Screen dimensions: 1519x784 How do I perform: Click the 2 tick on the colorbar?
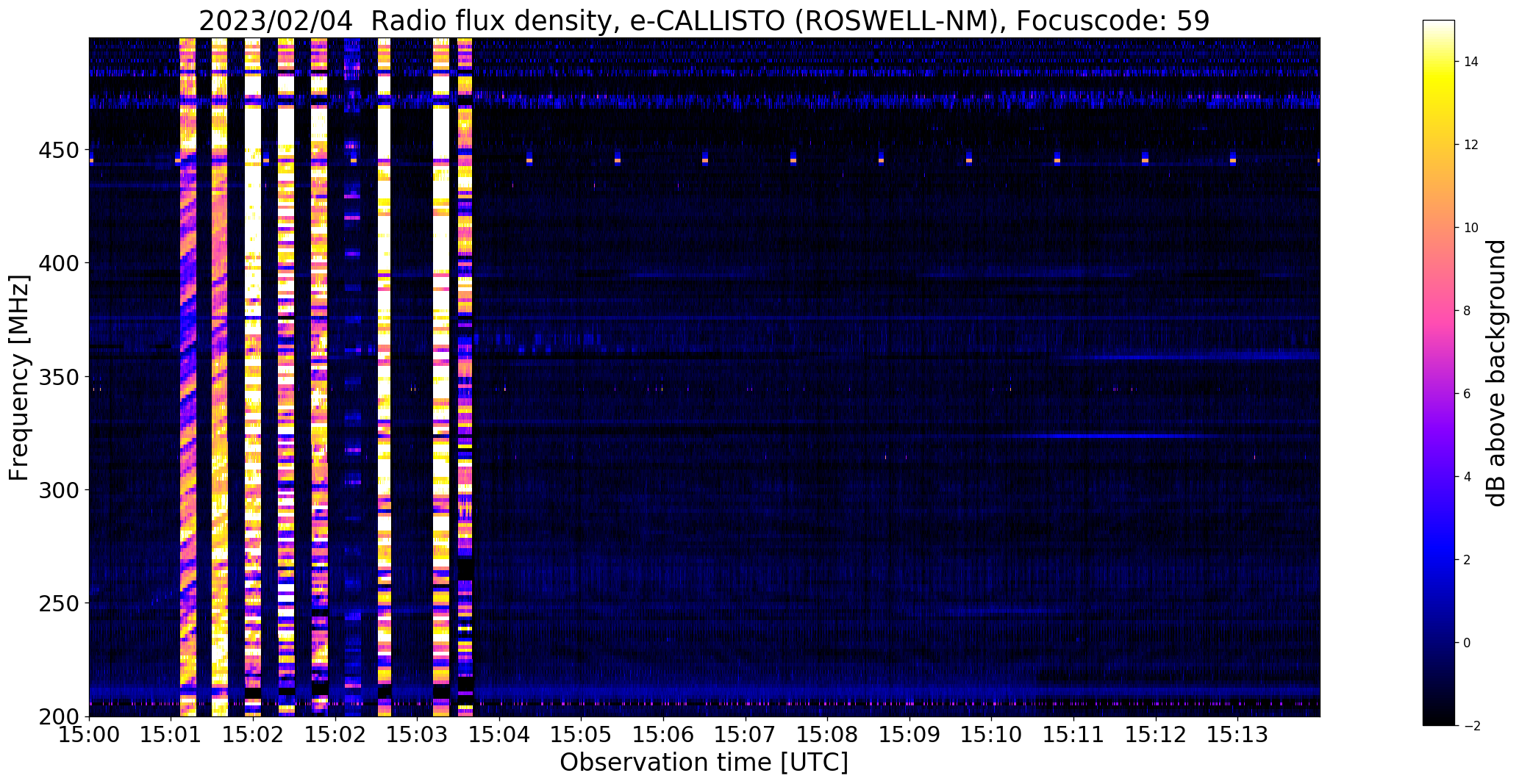click(x=1468, y=560)
